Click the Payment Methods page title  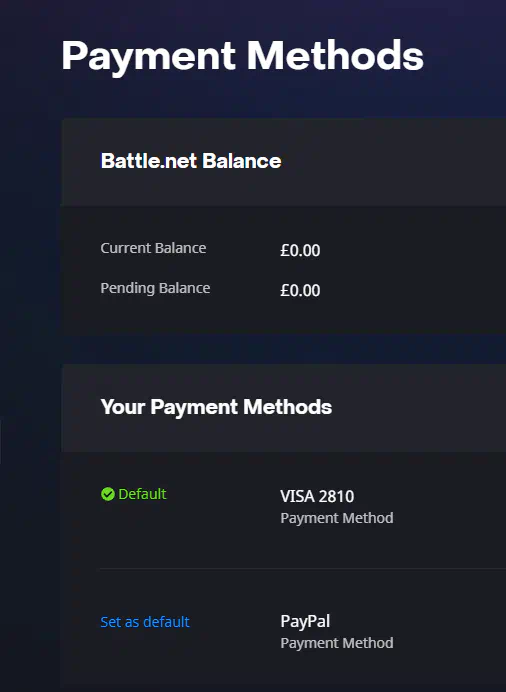click(x=242, y=56)
